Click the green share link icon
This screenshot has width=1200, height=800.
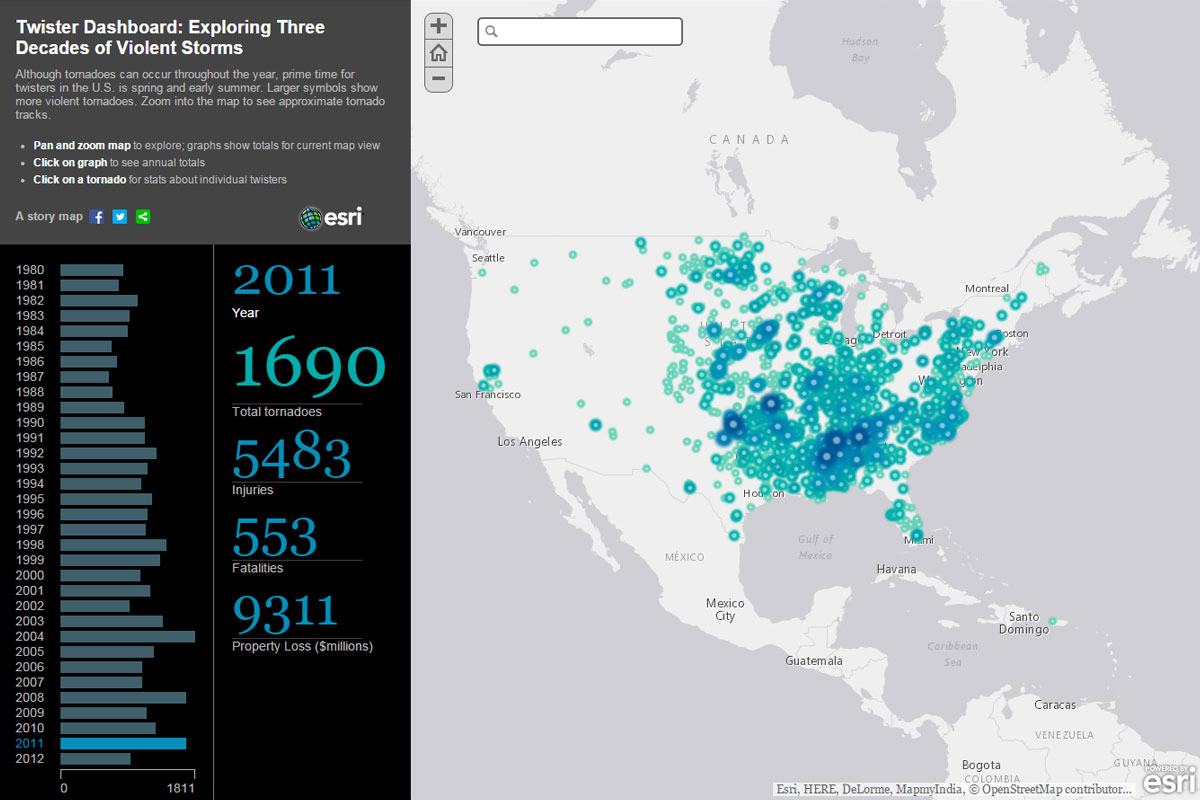[143, 217]
